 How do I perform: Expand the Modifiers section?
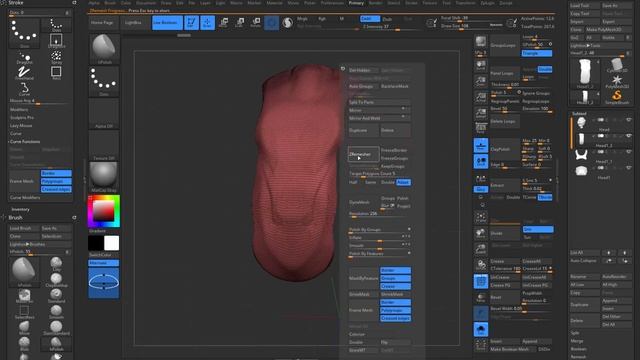point(19,109)
